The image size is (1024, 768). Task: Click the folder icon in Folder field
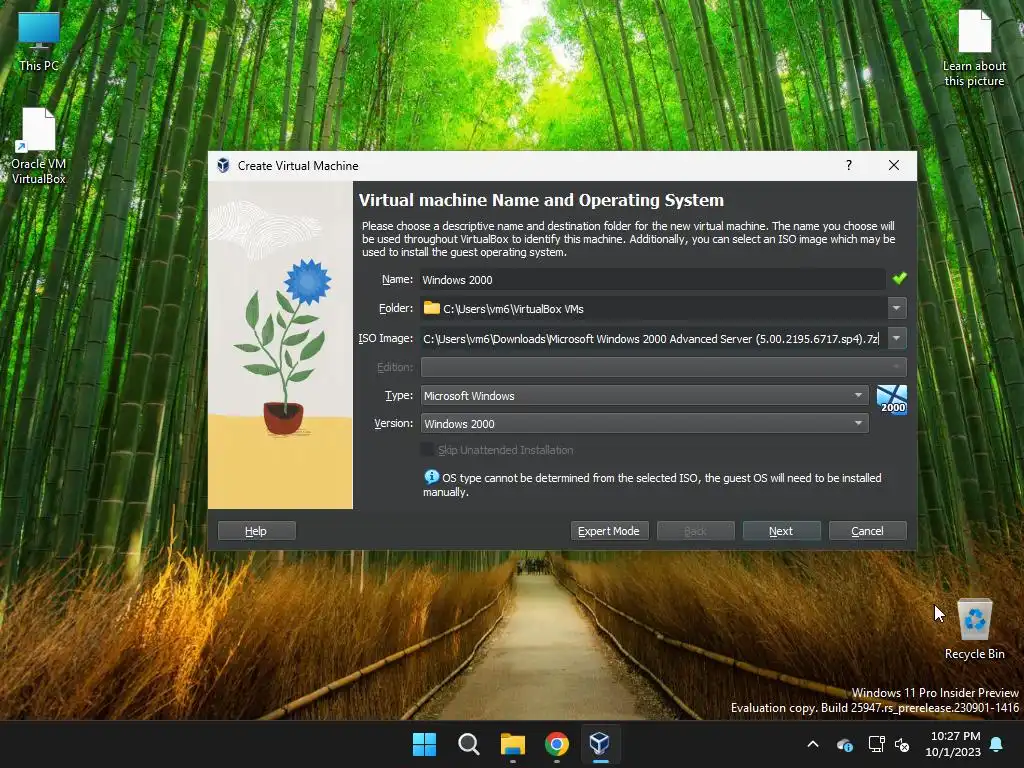[x=431, y=308]
